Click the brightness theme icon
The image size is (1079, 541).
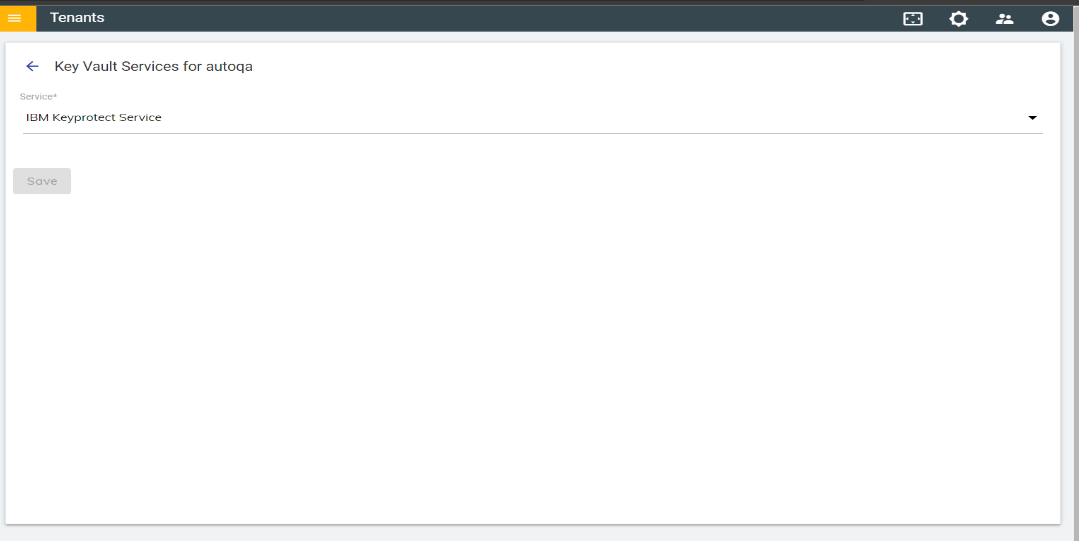(x=958, y=19)
